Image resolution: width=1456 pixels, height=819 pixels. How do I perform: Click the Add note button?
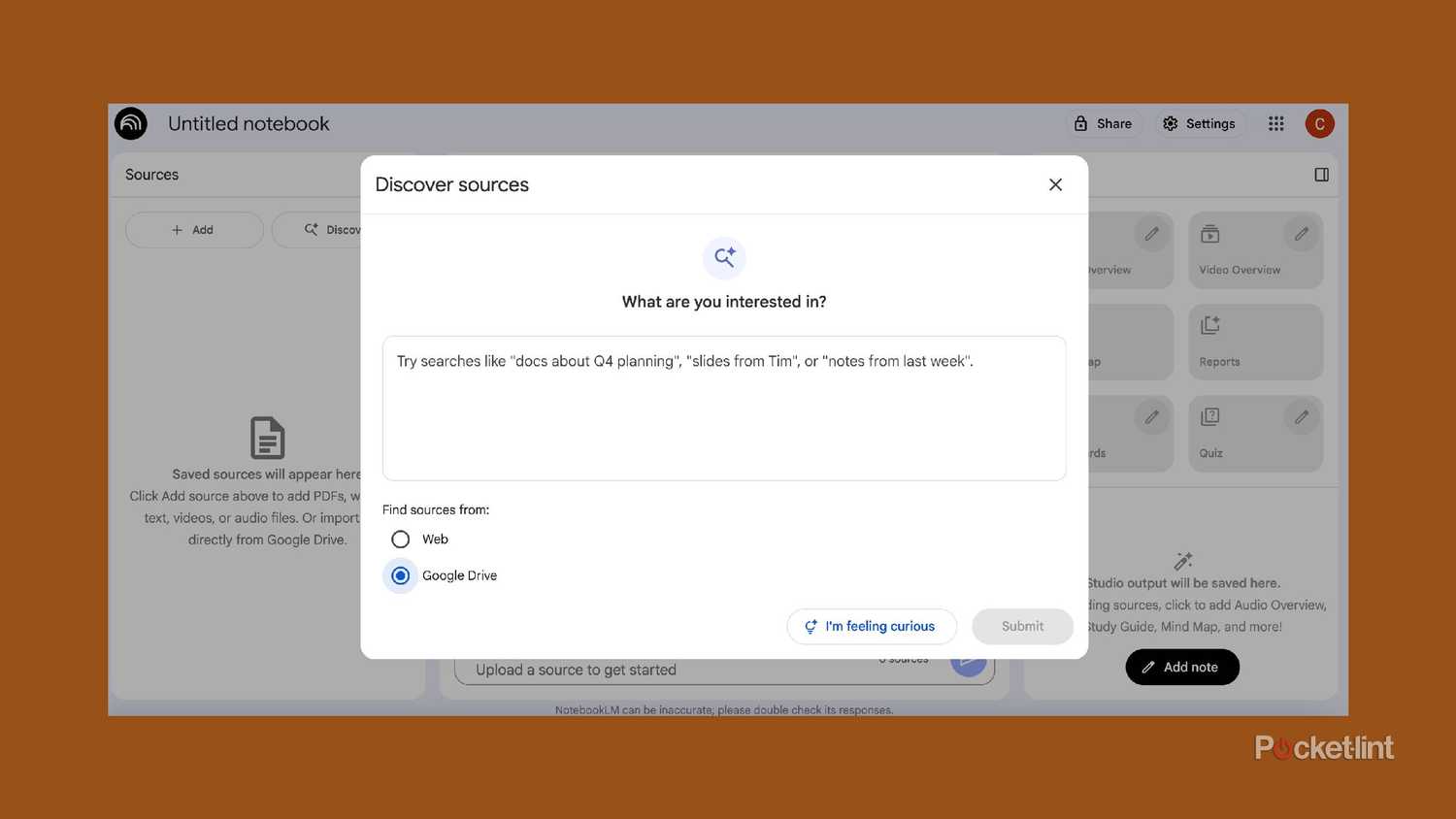point(1181,667)
